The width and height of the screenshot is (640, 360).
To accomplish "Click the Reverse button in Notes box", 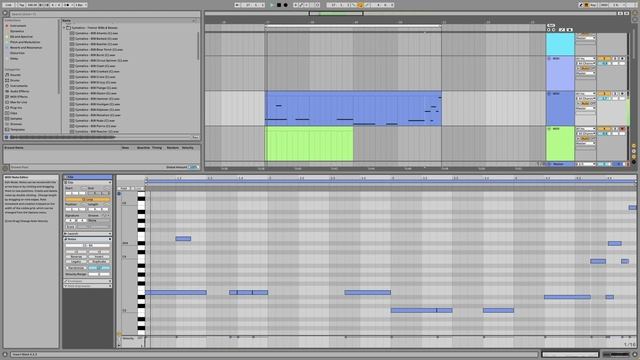I will [x=76, y=257].
